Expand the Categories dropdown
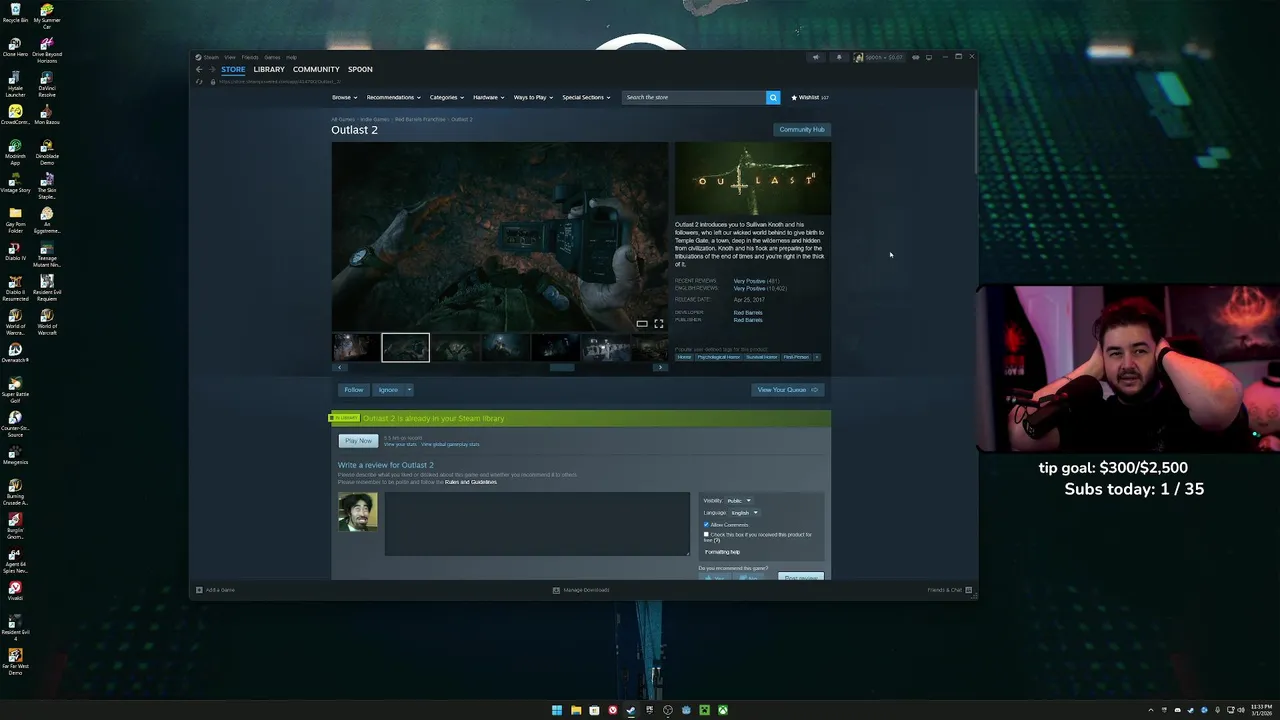 [x=446, y=97]
